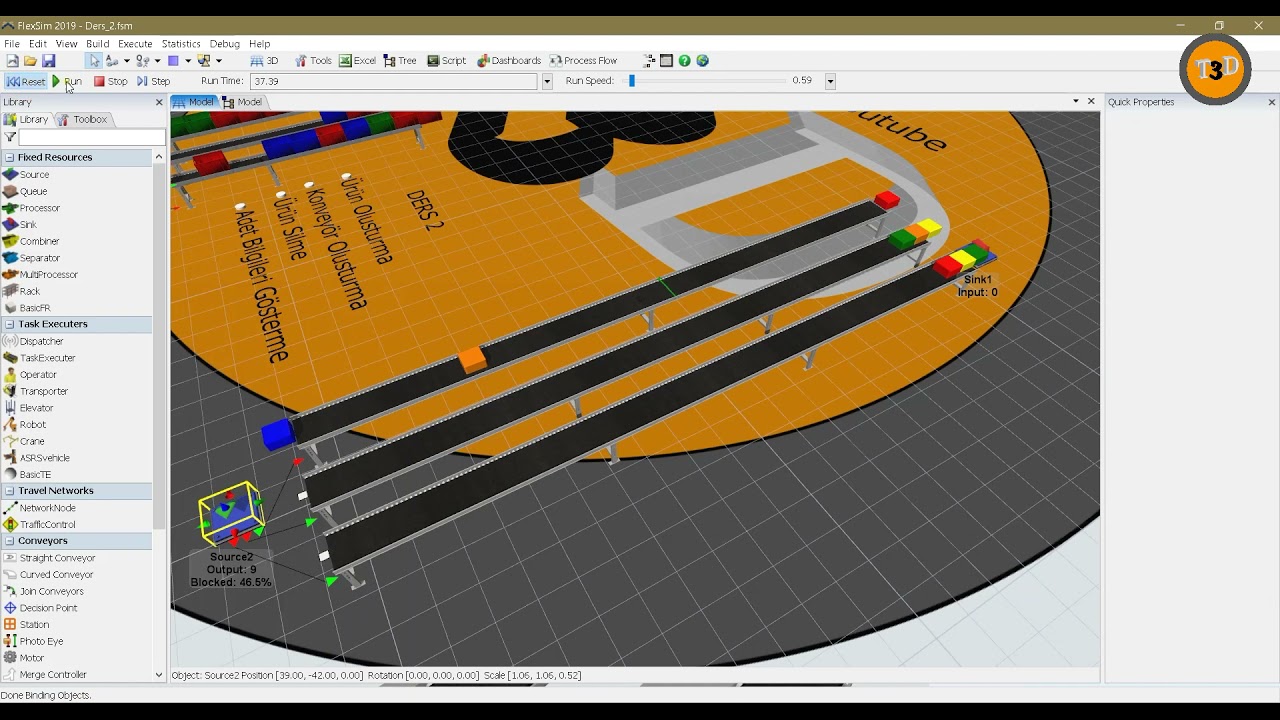Open the Build menu
1280x720 pixels.
coord(97,44)
